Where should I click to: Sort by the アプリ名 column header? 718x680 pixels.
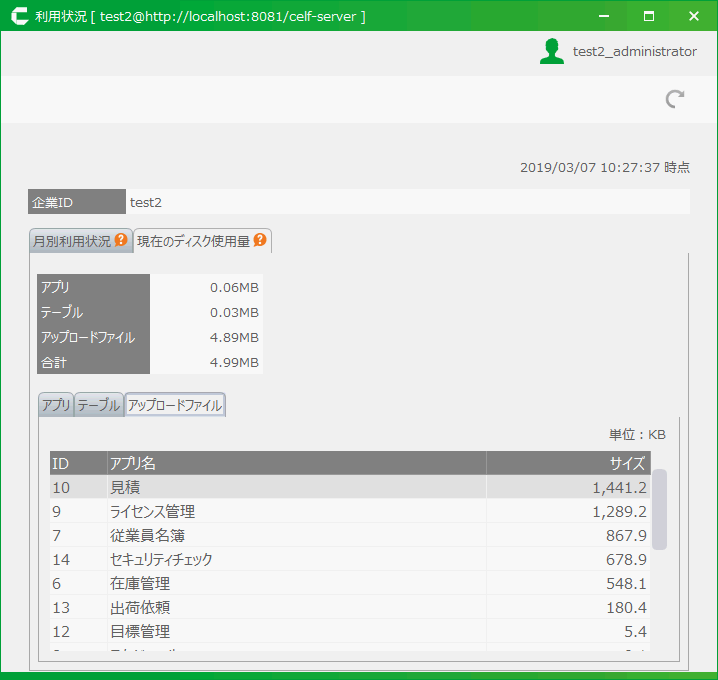point(296,463)
